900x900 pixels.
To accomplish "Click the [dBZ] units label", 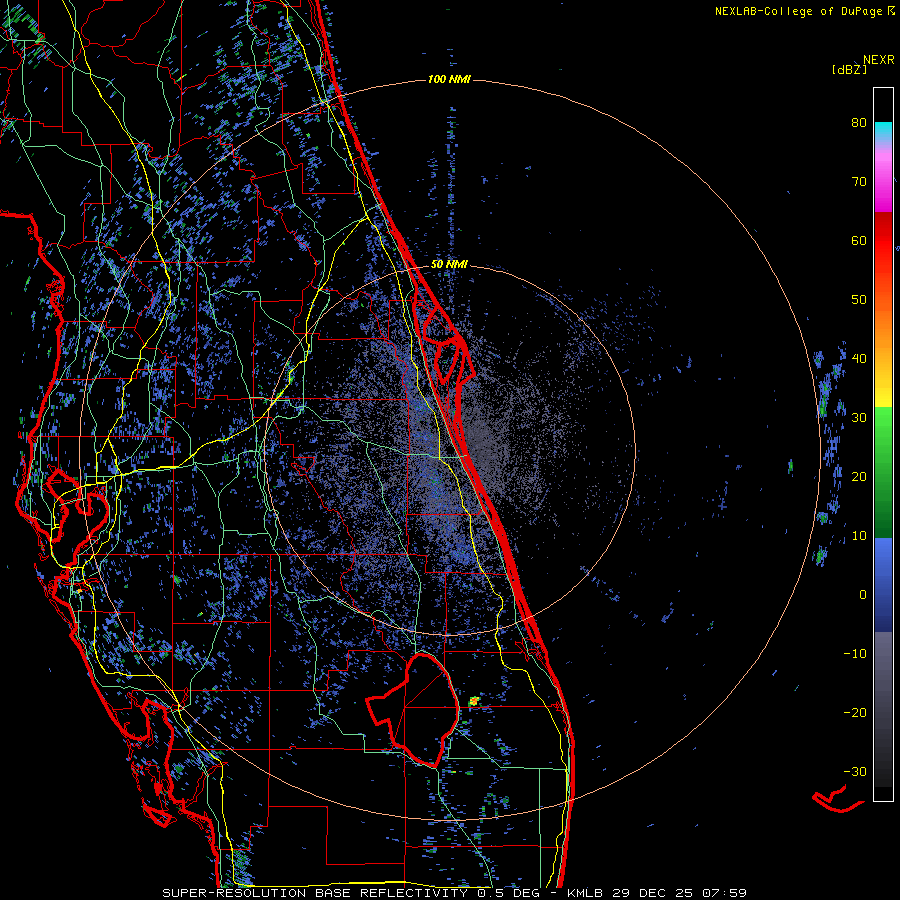I will 849,69.
